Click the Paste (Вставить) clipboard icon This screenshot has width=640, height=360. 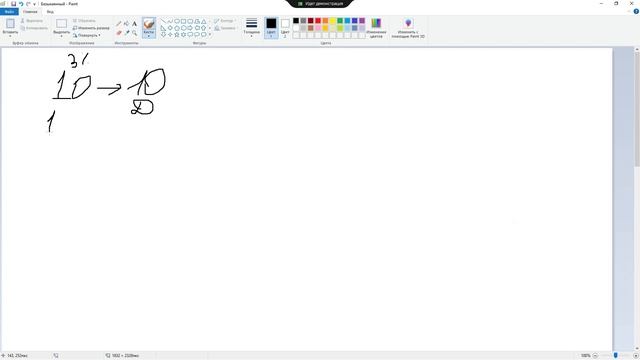[x=10, y=23]
